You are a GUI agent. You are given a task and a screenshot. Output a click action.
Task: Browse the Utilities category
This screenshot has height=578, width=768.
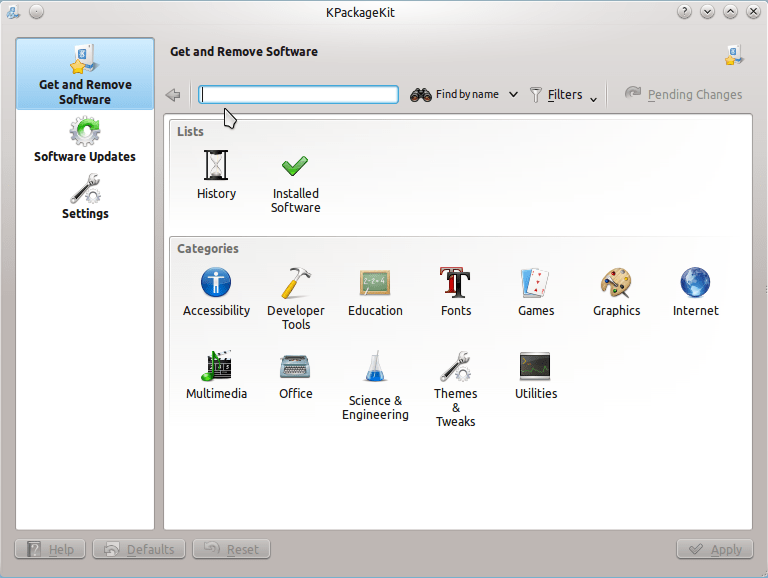536,375
